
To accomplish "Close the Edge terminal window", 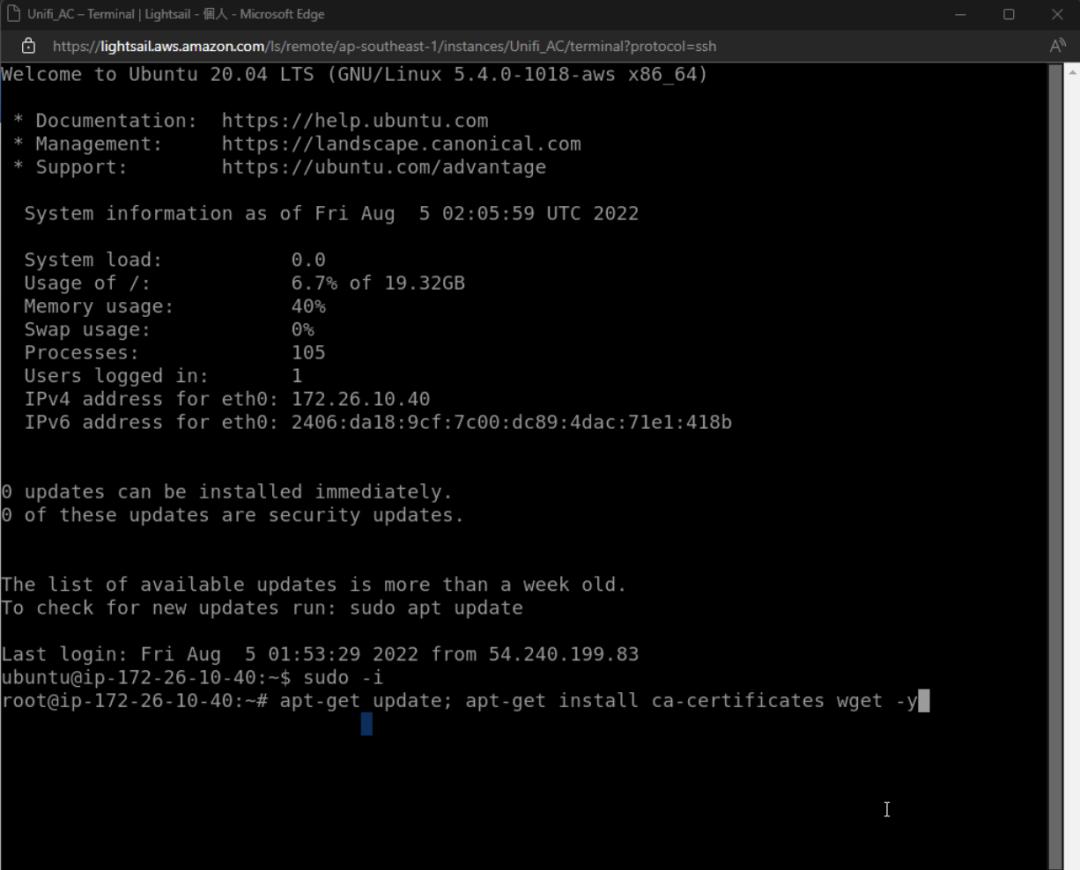I will point(1057,14).
